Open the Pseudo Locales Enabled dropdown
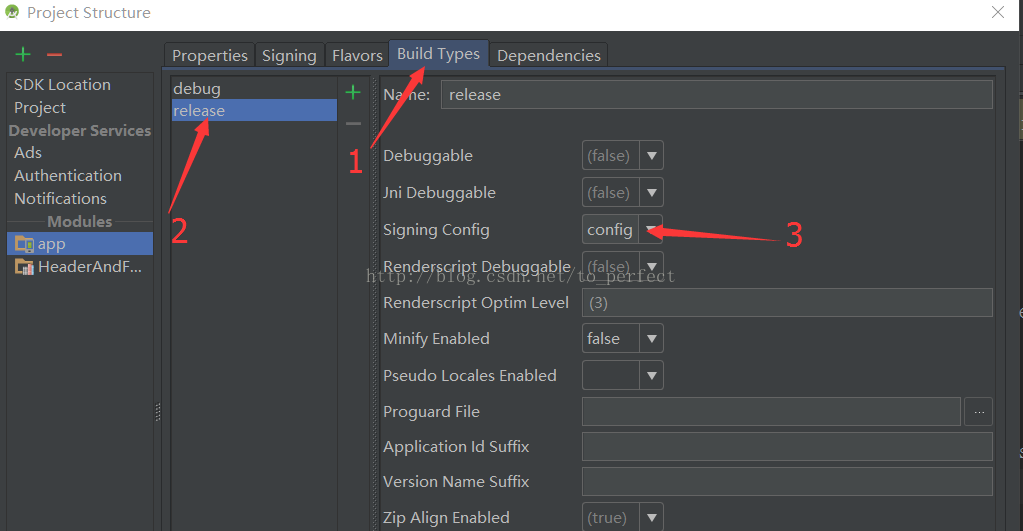Viewport: 1023px width, 531px height. click(x=651, y=375)
